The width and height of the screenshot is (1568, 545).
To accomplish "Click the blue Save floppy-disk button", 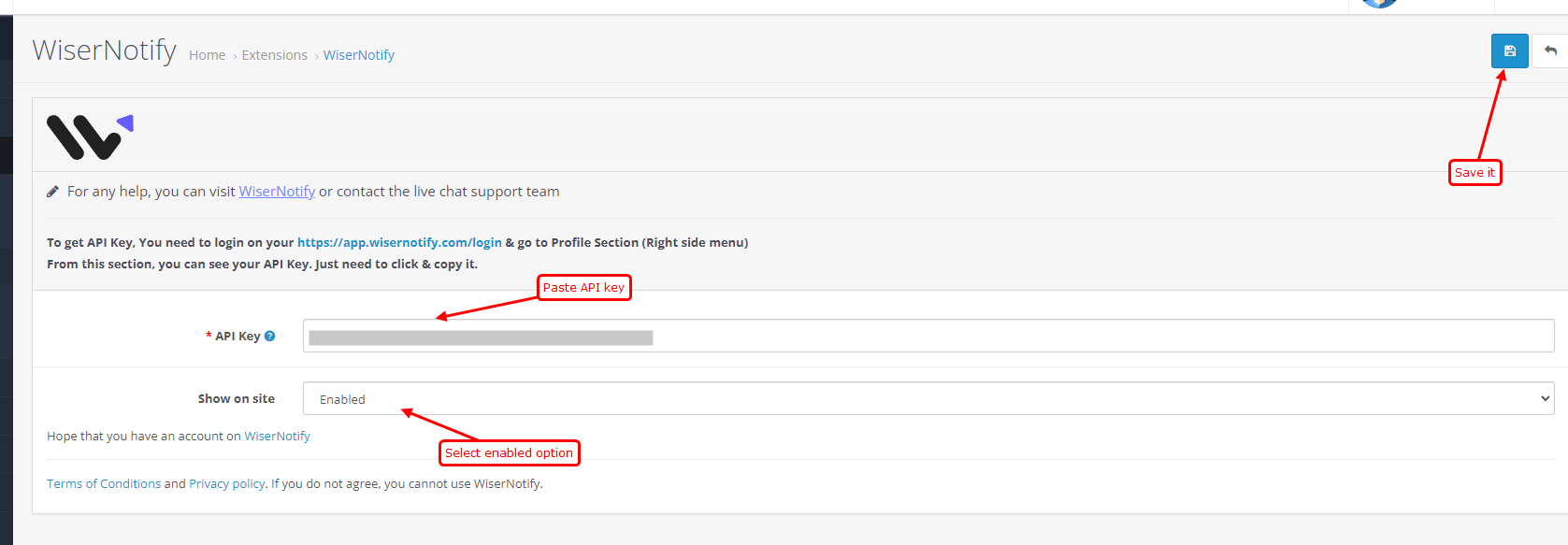I will 1509,50.
